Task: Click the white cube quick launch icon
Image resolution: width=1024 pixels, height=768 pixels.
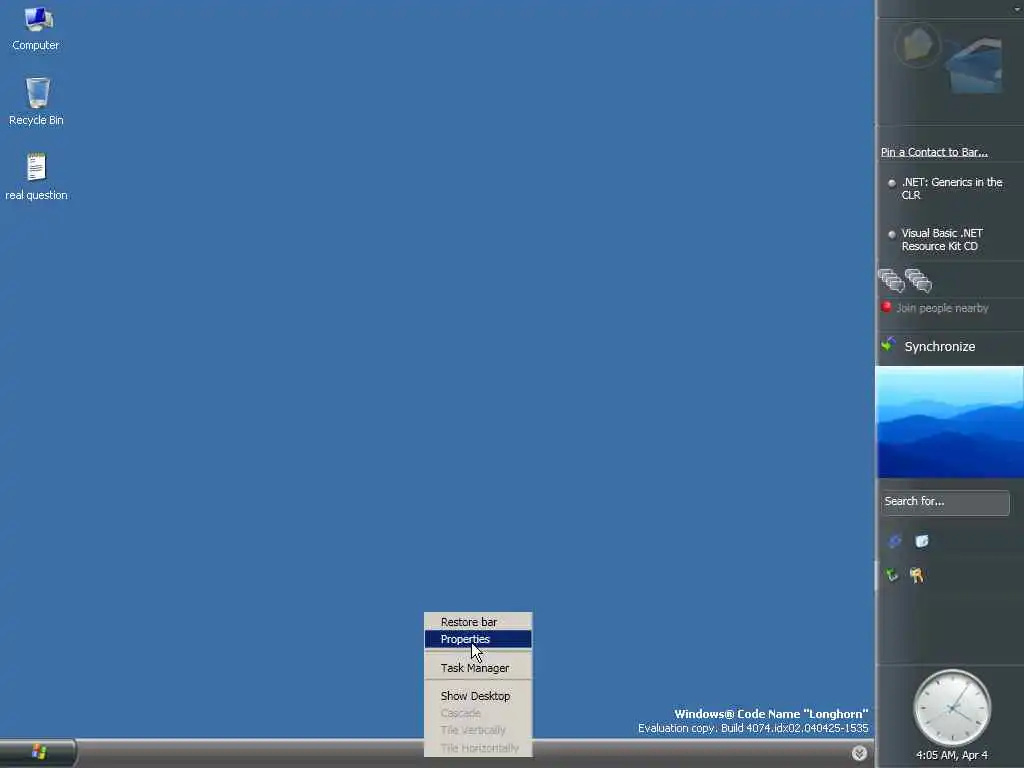Action: pyautogui.click(x=921, y=541)
